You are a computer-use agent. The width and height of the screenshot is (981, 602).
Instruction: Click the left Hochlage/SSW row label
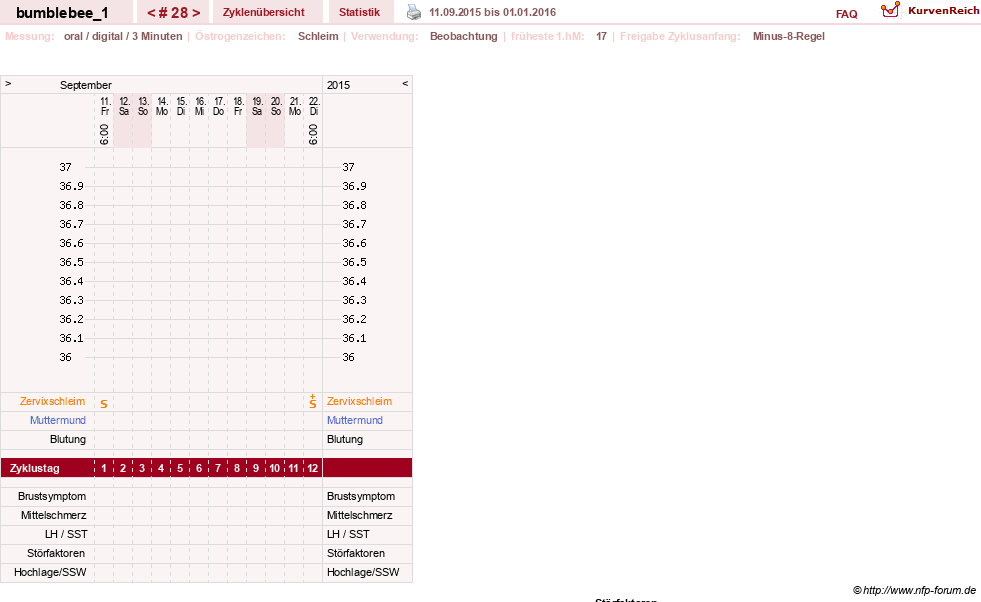tap(50, 572)
